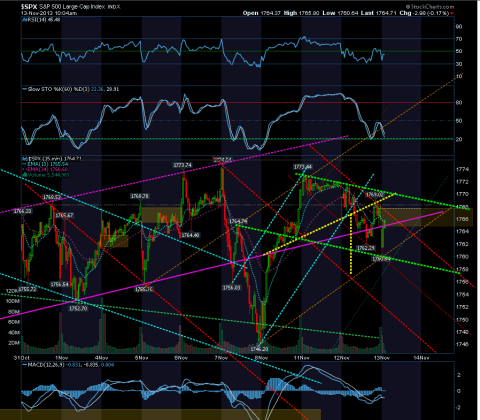Select the 11Nov date on time axis
The width and height of the screenshot is (480, 420).
(x=301, y=358)
